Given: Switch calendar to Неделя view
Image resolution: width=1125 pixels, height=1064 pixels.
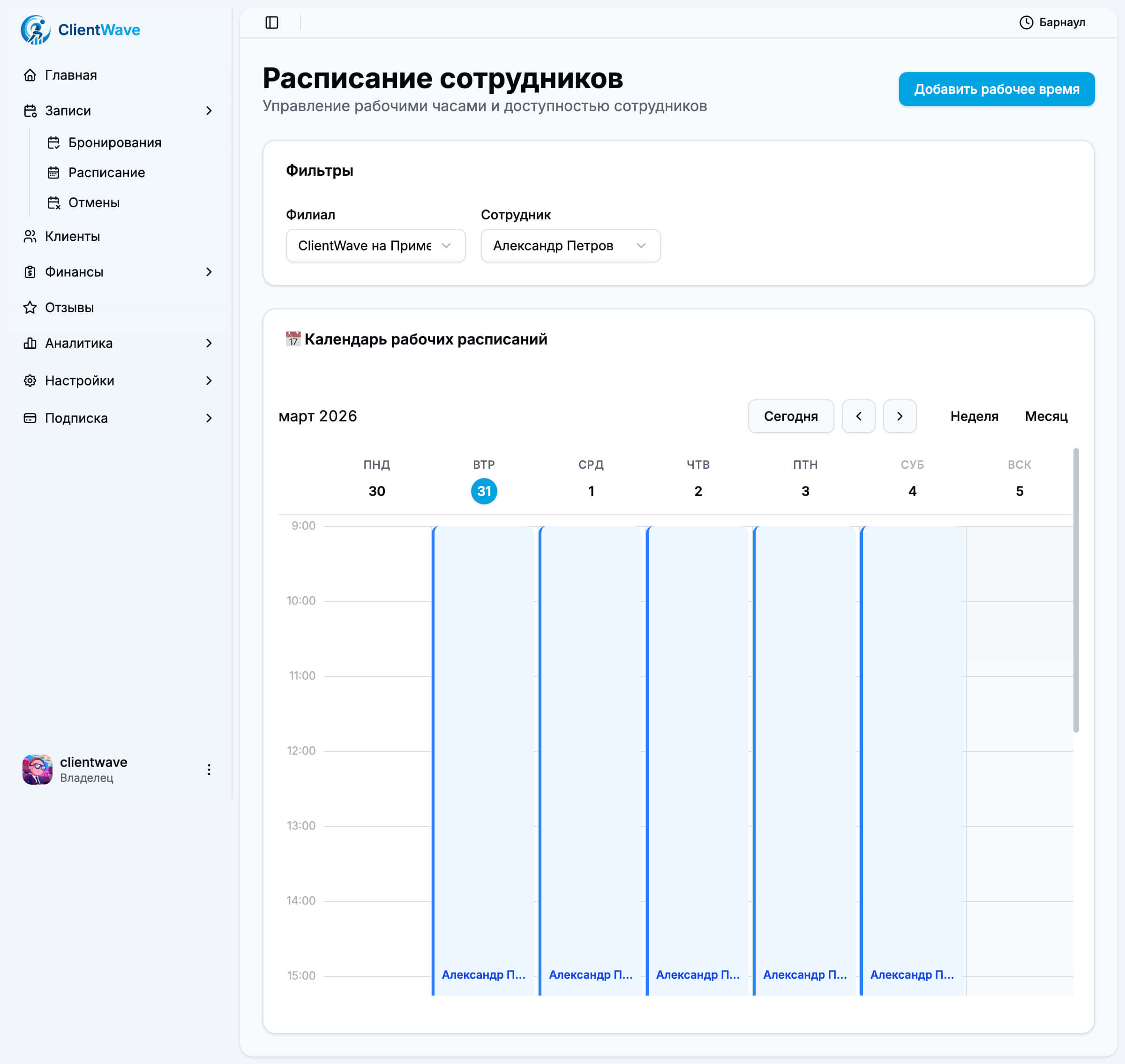Looking at the screenshot, I should pos(974,416).
